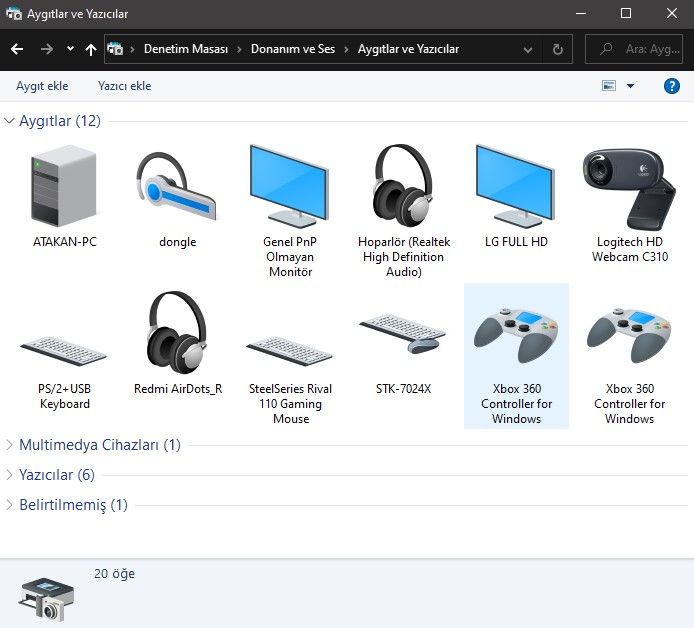Select the highlighted Xbox 360 Controller icon
This screenshot has height=628, width=694.
[516, 335]
